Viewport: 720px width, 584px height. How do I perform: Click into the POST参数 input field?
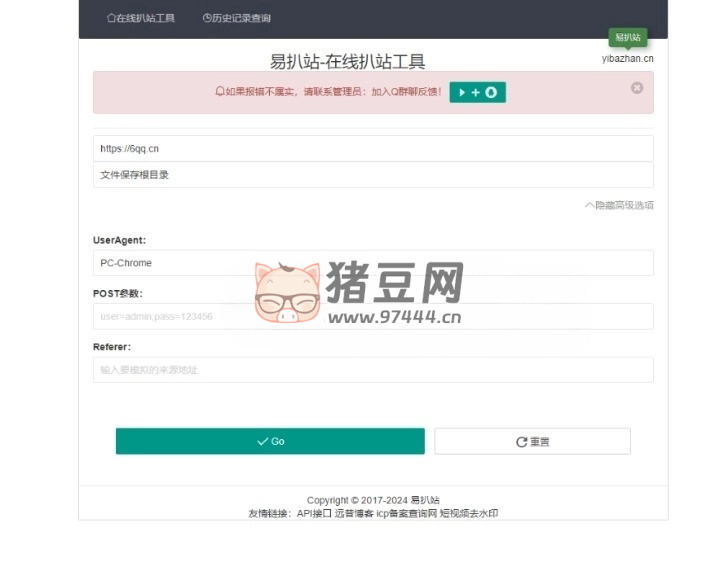click(x=373, y=316)
